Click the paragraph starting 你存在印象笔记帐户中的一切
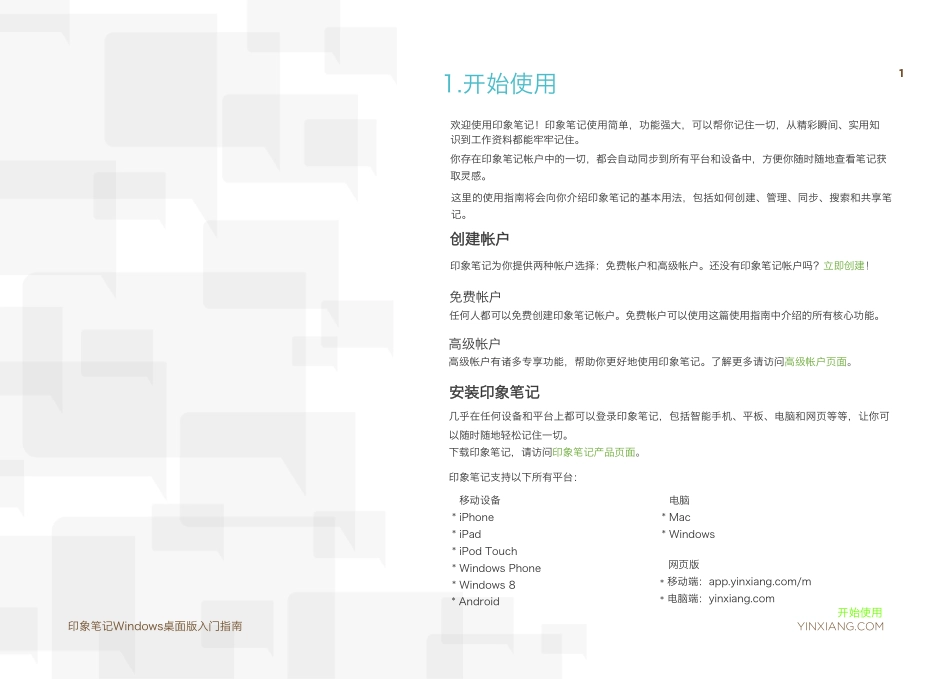Image resolution: width=950 pixels, height=679 pixels. pyautogui.click(x=668, y=167)
